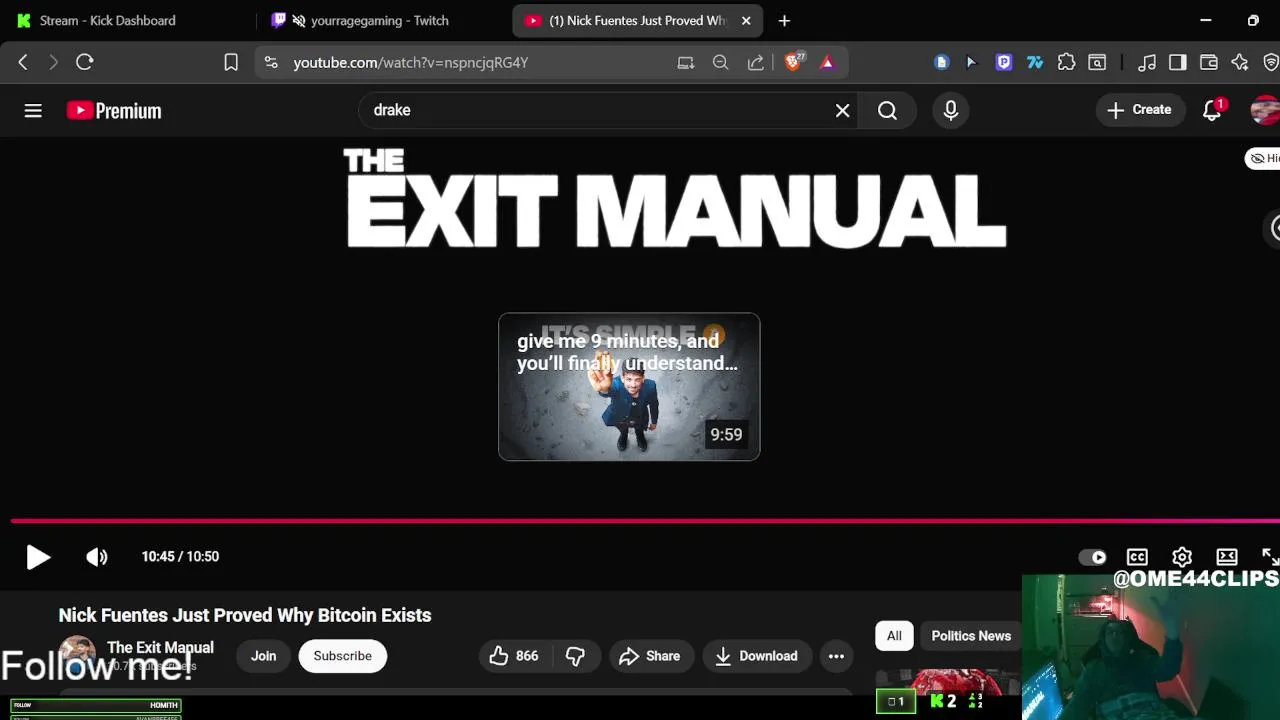Screen dimensions: 1280x720
Task: Switch to yourragegaming Twitch tab
Action: point(380,20)
